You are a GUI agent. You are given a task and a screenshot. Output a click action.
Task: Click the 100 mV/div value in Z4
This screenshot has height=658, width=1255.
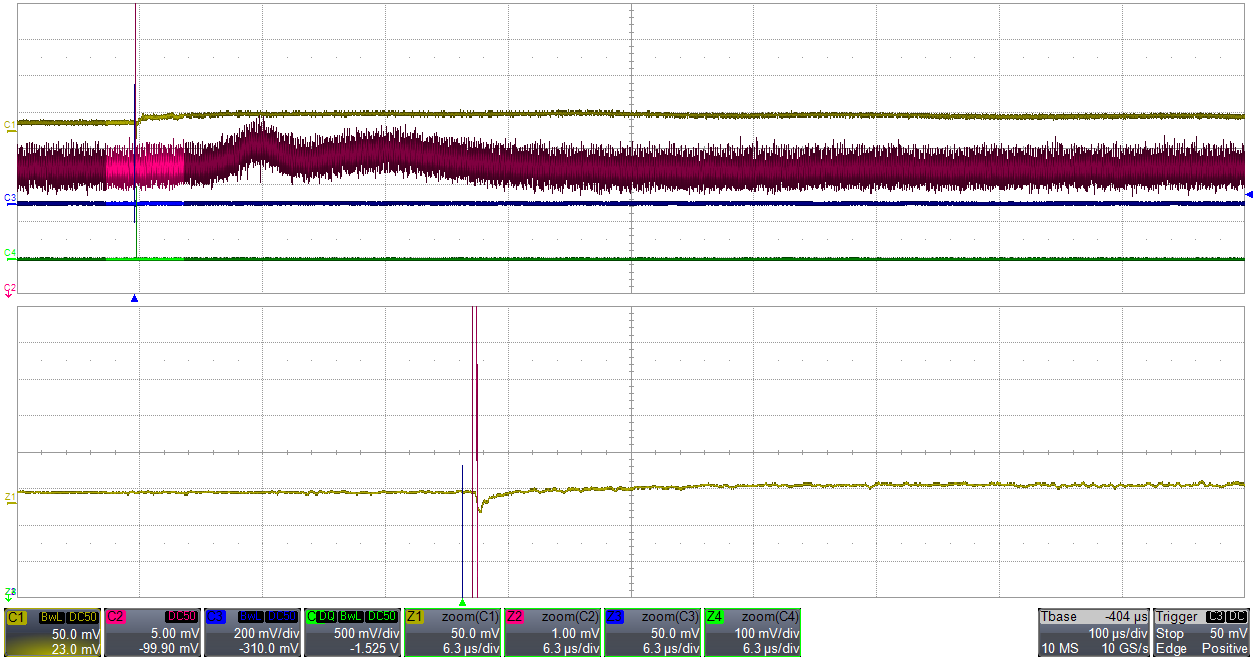[768, 634]
